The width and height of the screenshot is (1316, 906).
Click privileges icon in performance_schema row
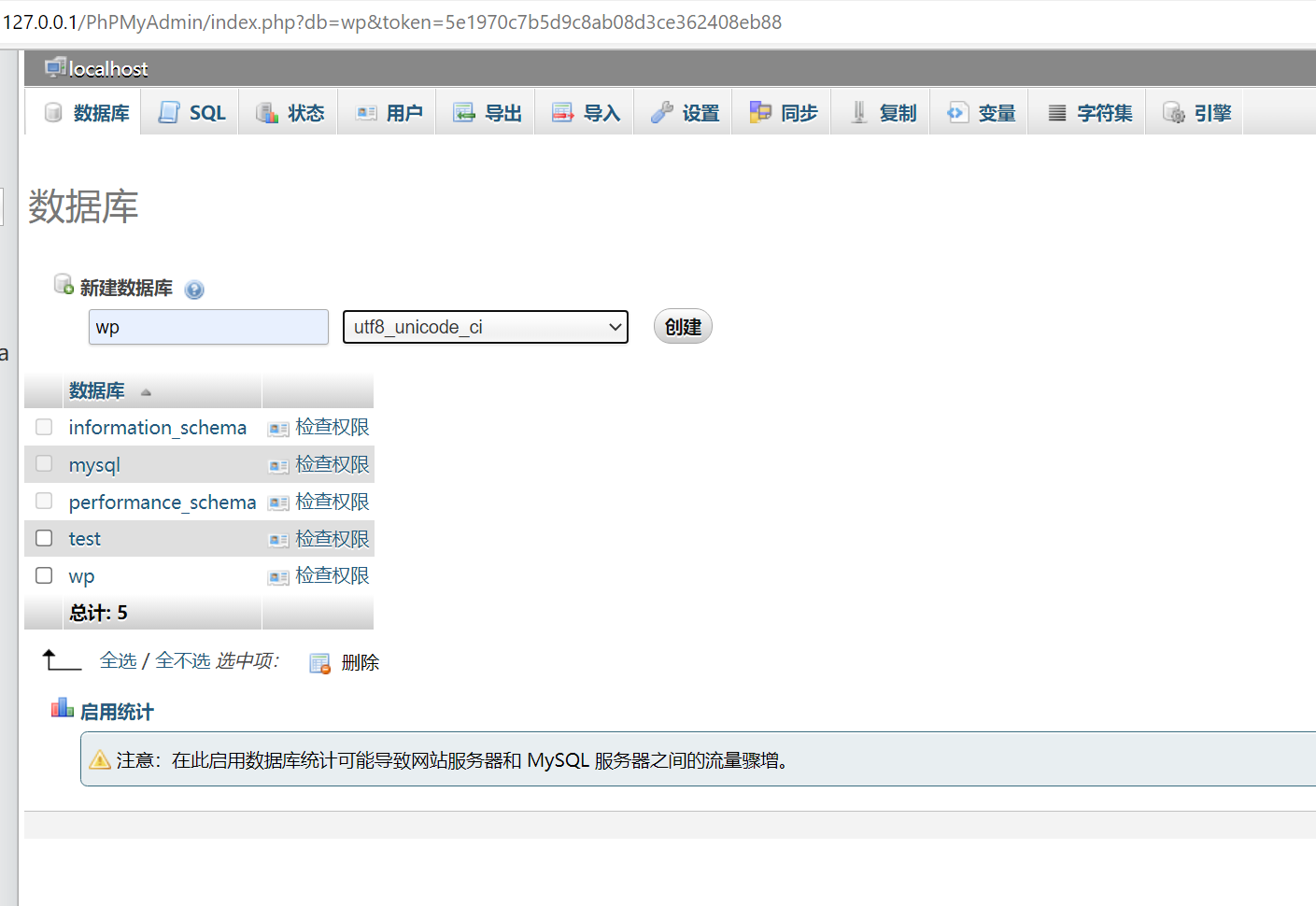point(278,503)
